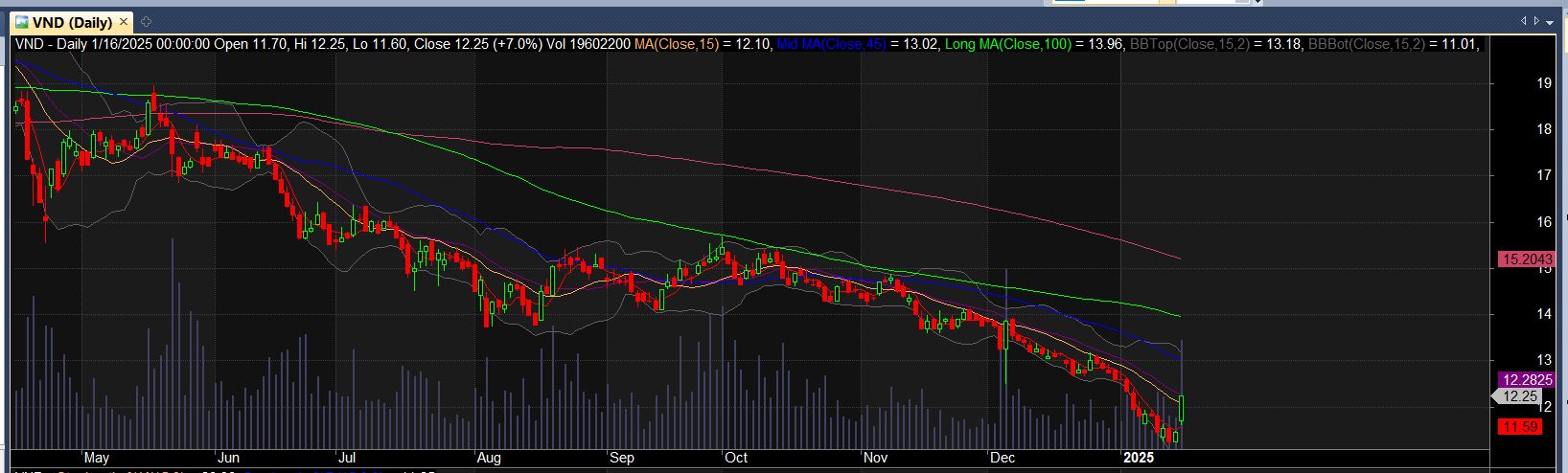The image size is (1568, 473).
Task: Switch to the VND (Daily) chart tab
Action: point(72,22)
